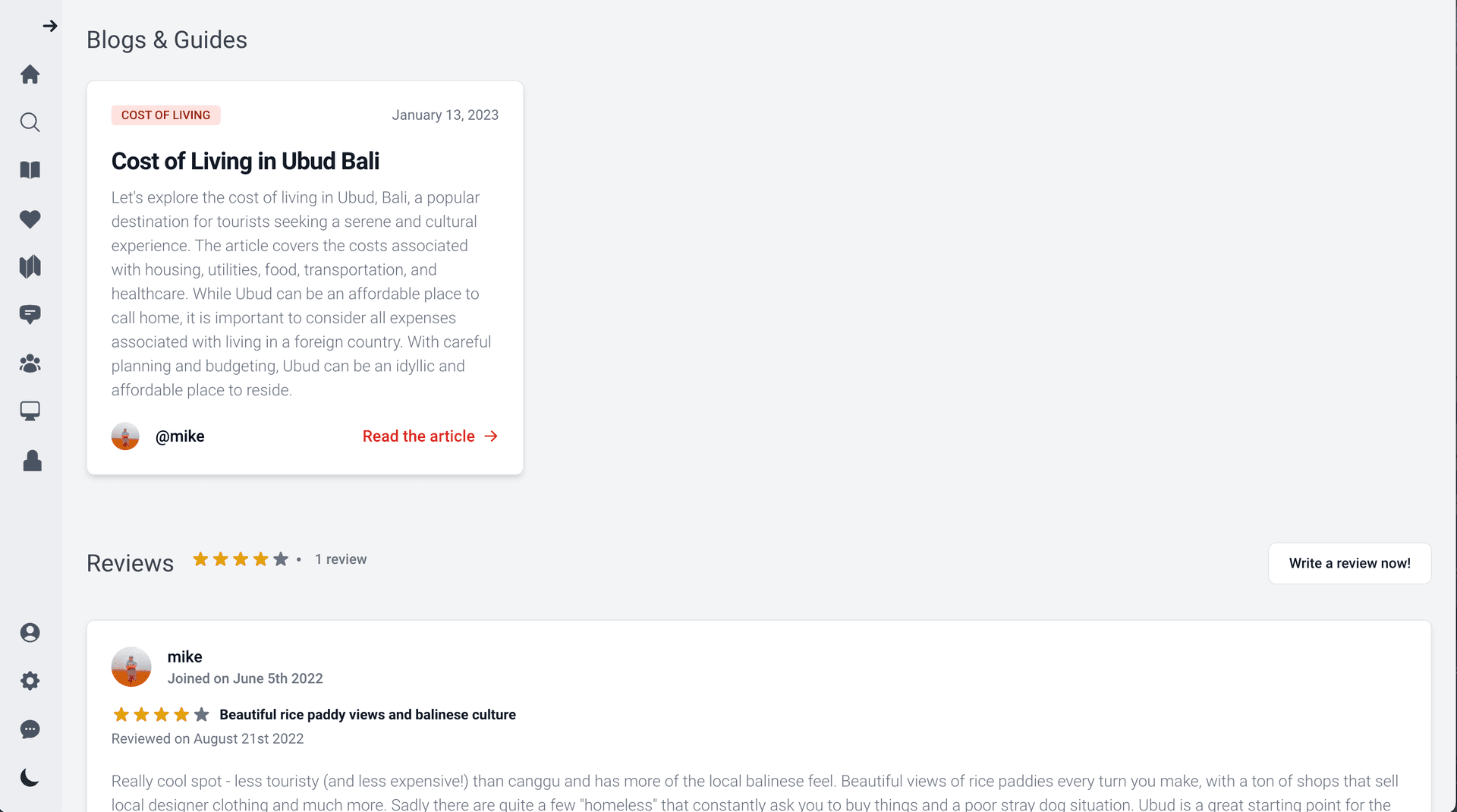Open the folded map icon in sidebar
The width and height of the screenshot is (1457, 812).
click(30, 266)
